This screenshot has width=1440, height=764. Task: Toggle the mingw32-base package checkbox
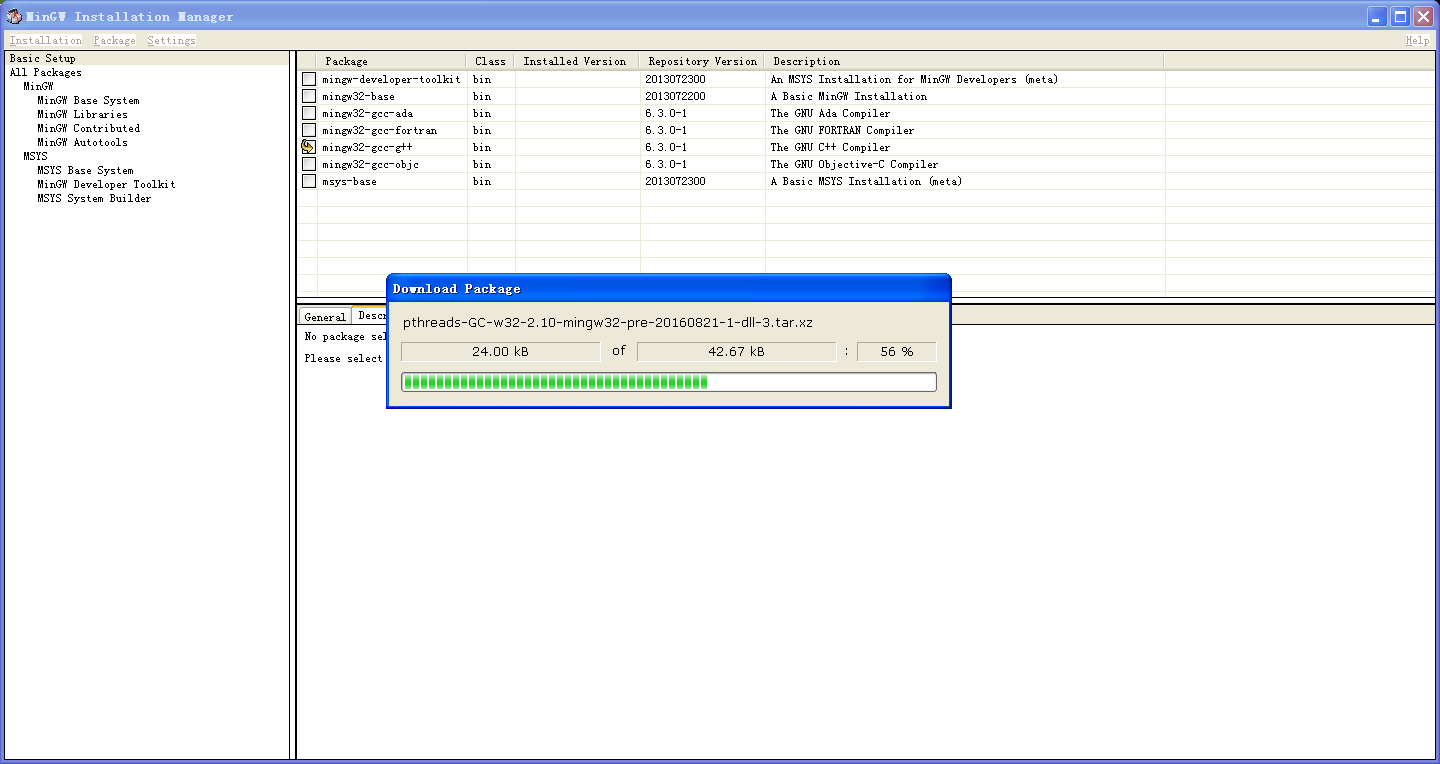click(x=309, y=96)
